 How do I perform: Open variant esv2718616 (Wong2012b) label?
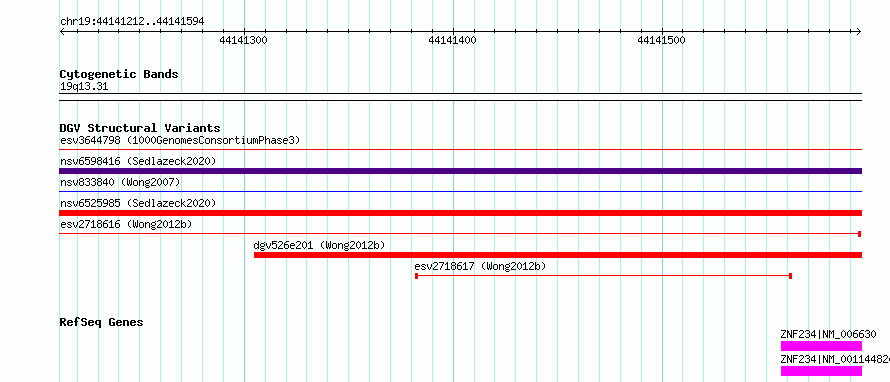click(x=126, y=224)
